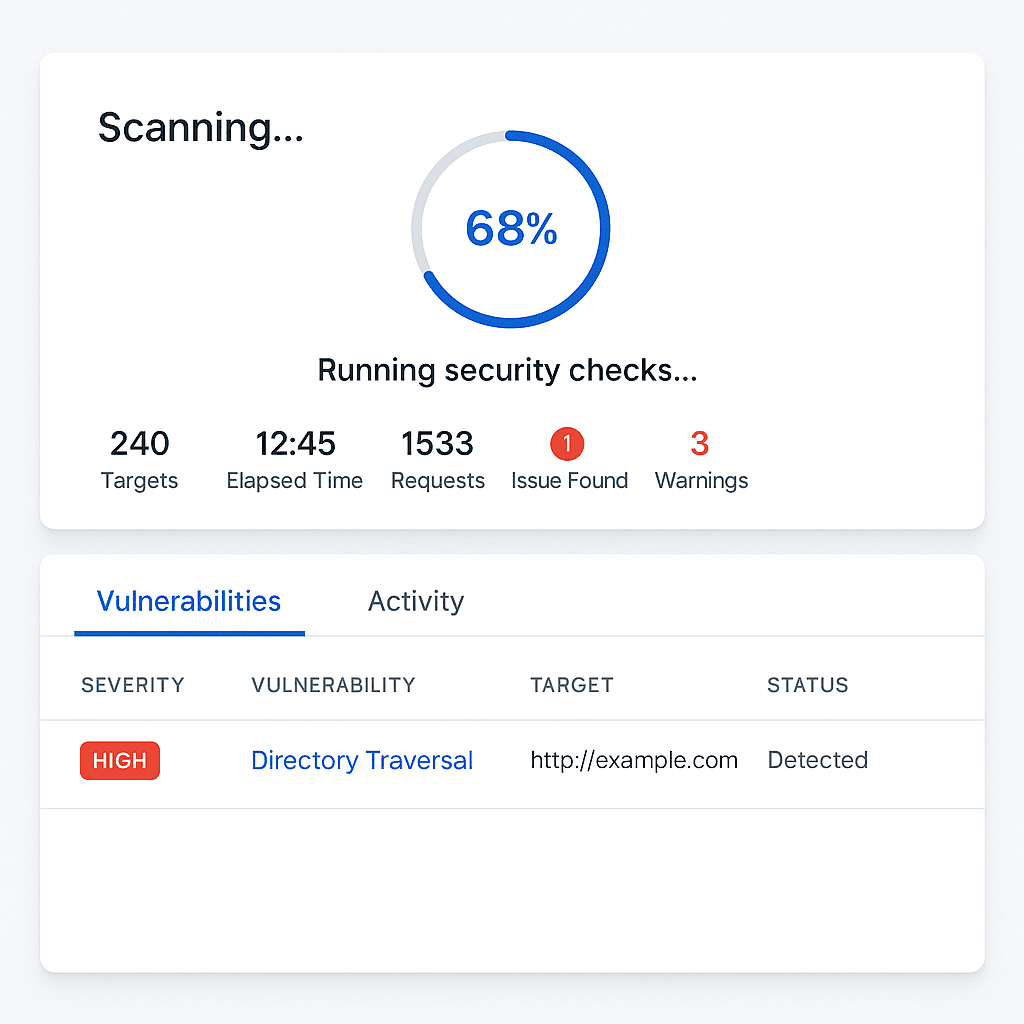The height and width of the screenshot is (1024, 1024).
Task: Click the red Issue Found badge
Action: (567, 443)
